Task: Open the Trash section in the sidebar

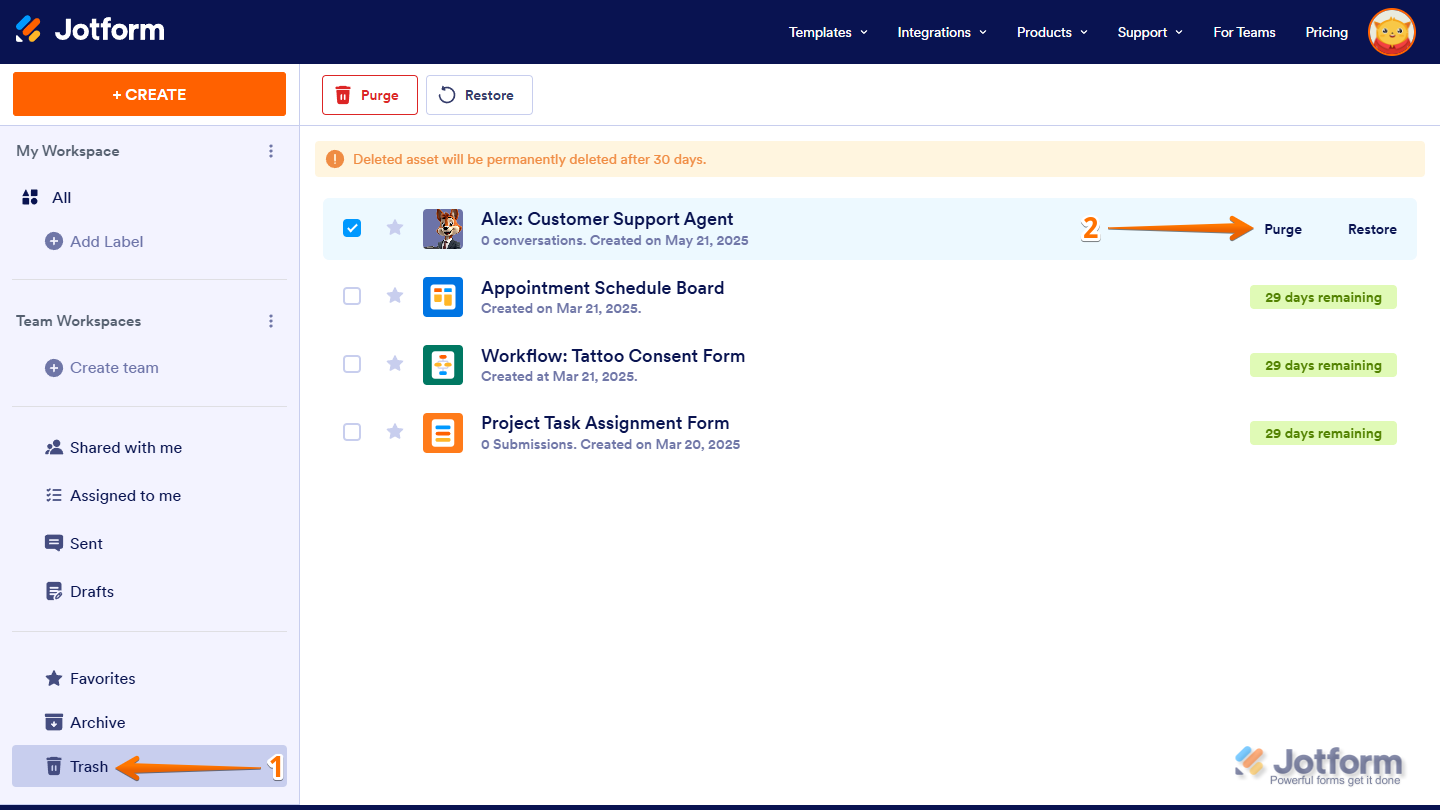Action: point(90,766)
